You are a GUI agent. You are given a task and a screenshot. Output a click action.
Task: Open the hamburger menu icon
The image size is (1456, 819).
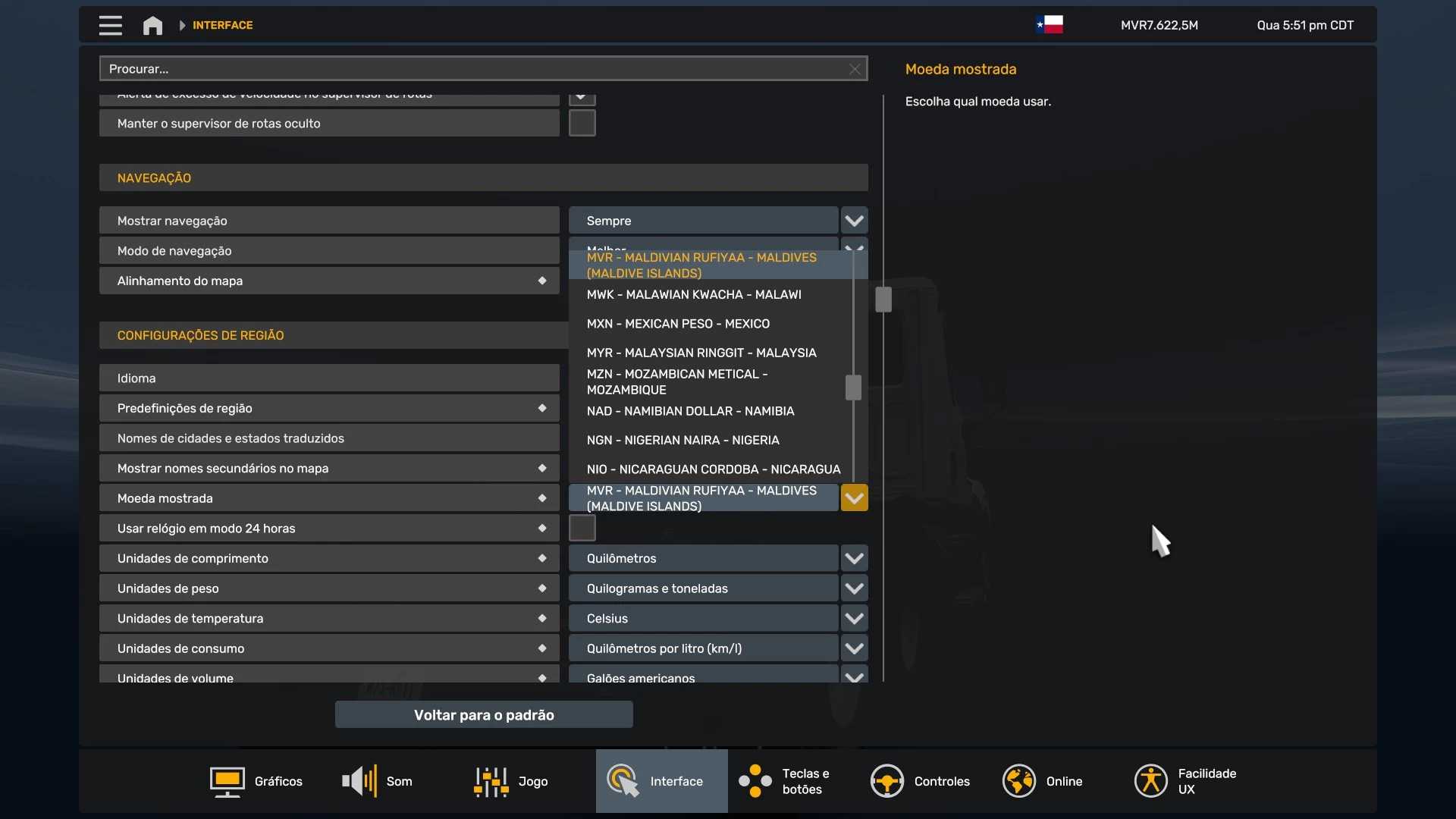(110, 25)
